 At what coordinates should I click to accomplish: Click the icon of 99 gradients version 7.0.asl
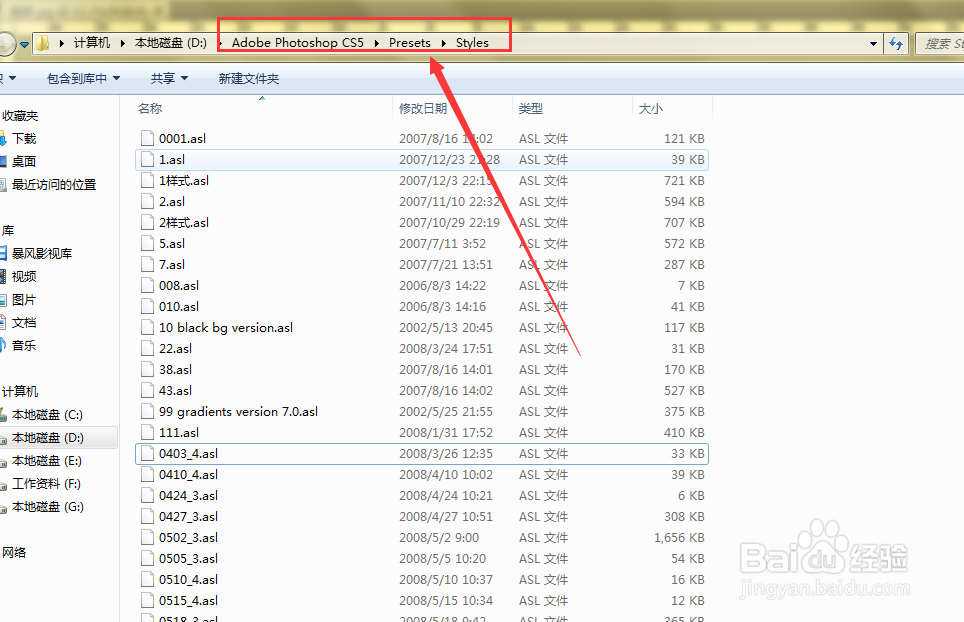tap(147, 411)
